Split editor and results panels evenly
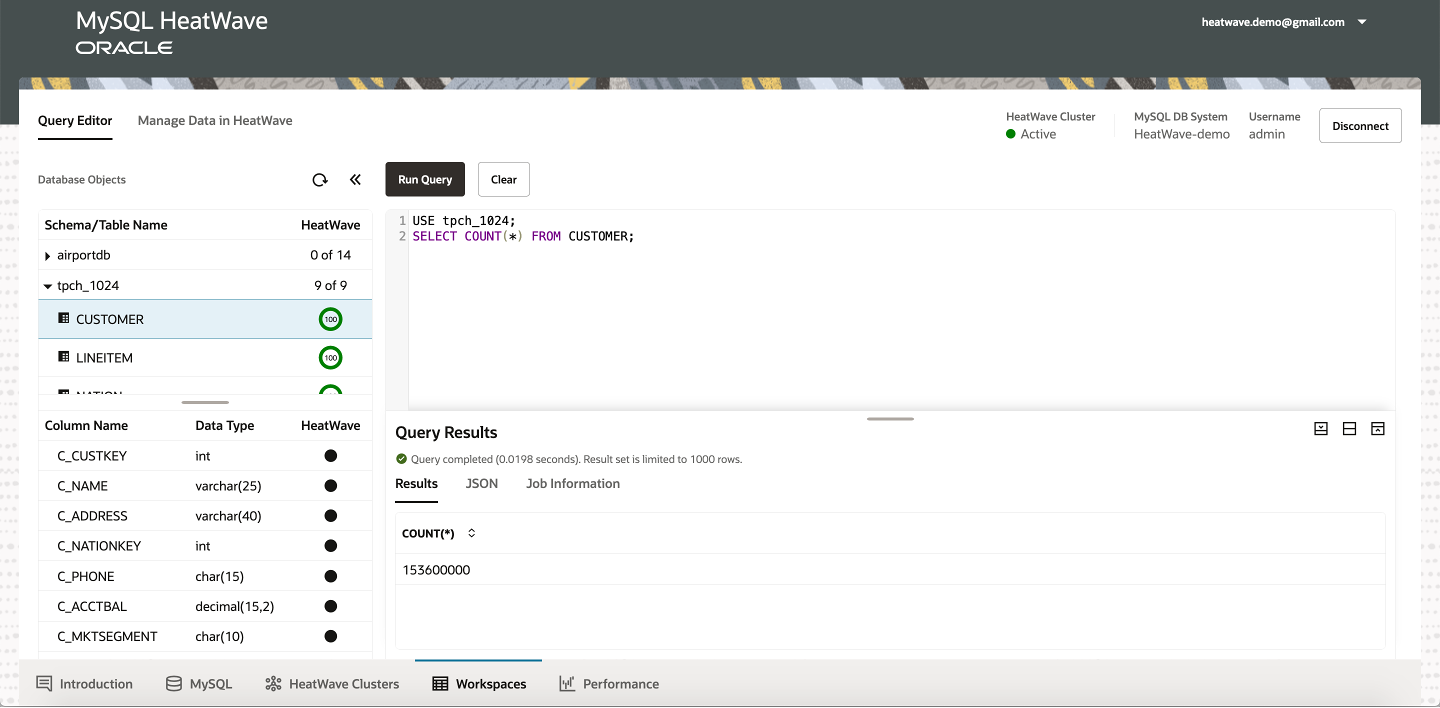1440x708 pixels. click(x=1349, y=428)
